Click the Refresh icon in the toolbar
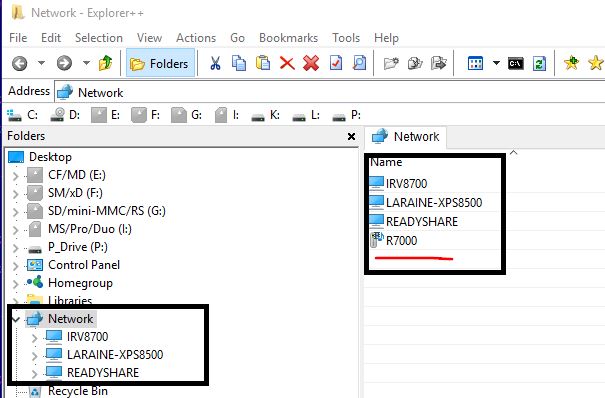Screen dimensions: 605x398 [x=539, y=63]
